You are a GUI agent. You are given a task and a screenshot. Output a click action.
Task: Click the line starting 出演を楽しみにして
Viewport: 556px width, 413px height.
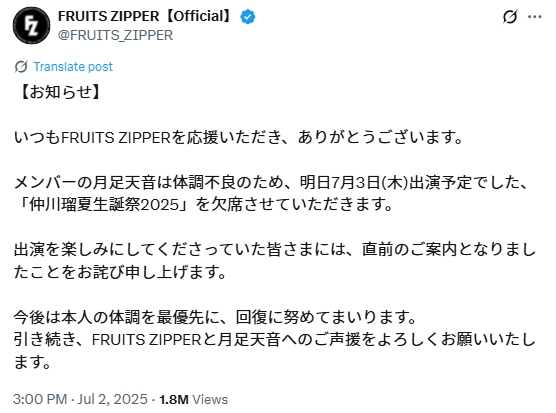click(275, 250)
